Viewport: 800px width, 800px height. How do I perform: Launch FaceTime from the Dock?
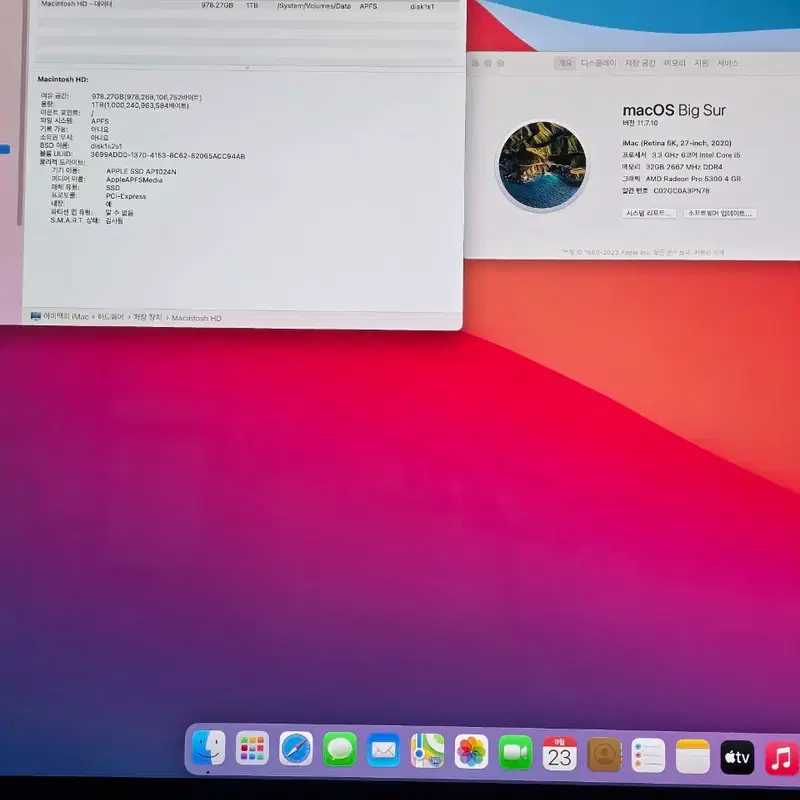tap(515, 752)
